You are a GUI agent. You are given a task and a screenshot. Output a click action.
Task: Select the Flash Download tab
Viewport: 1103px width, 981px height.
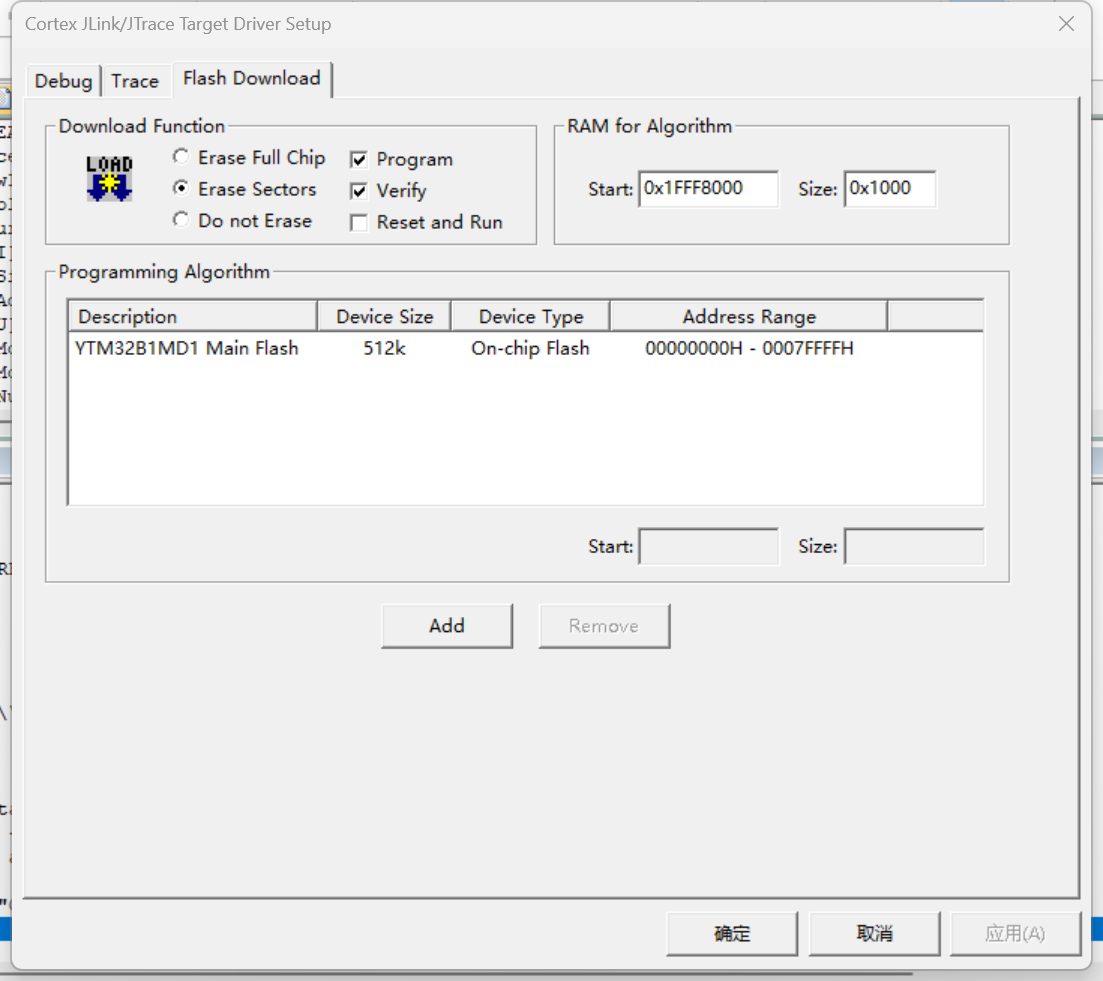252,78
